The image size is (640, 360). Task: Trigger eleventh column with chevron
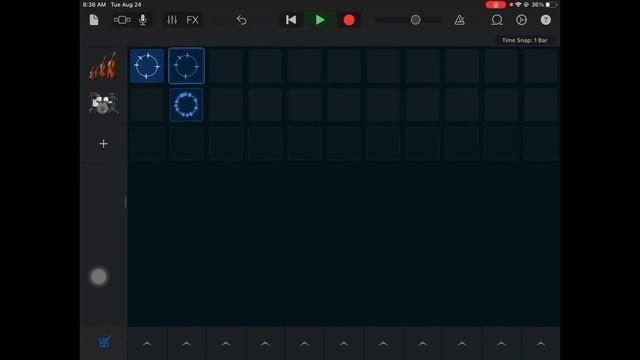(x=540, y=344)
